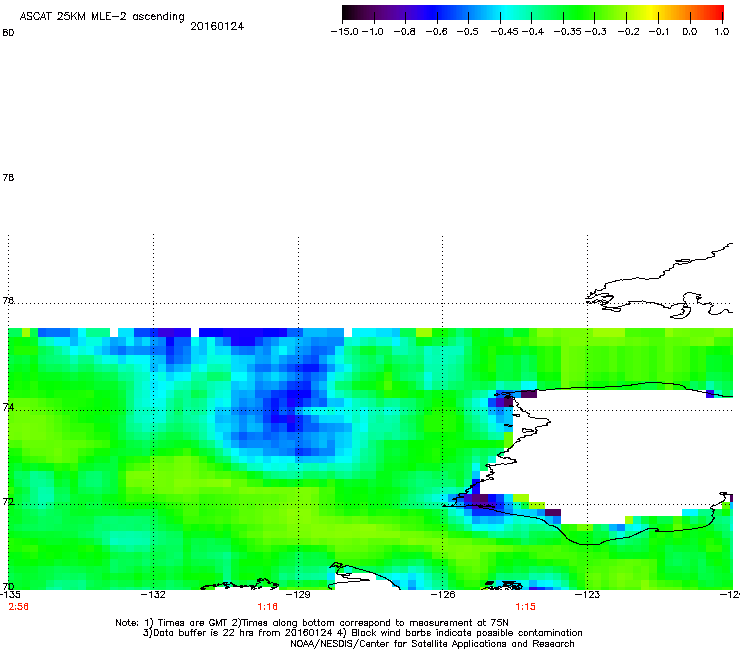Click the date label '20160124' beside the title
The image size is (740, 650).
click(217, 26)
